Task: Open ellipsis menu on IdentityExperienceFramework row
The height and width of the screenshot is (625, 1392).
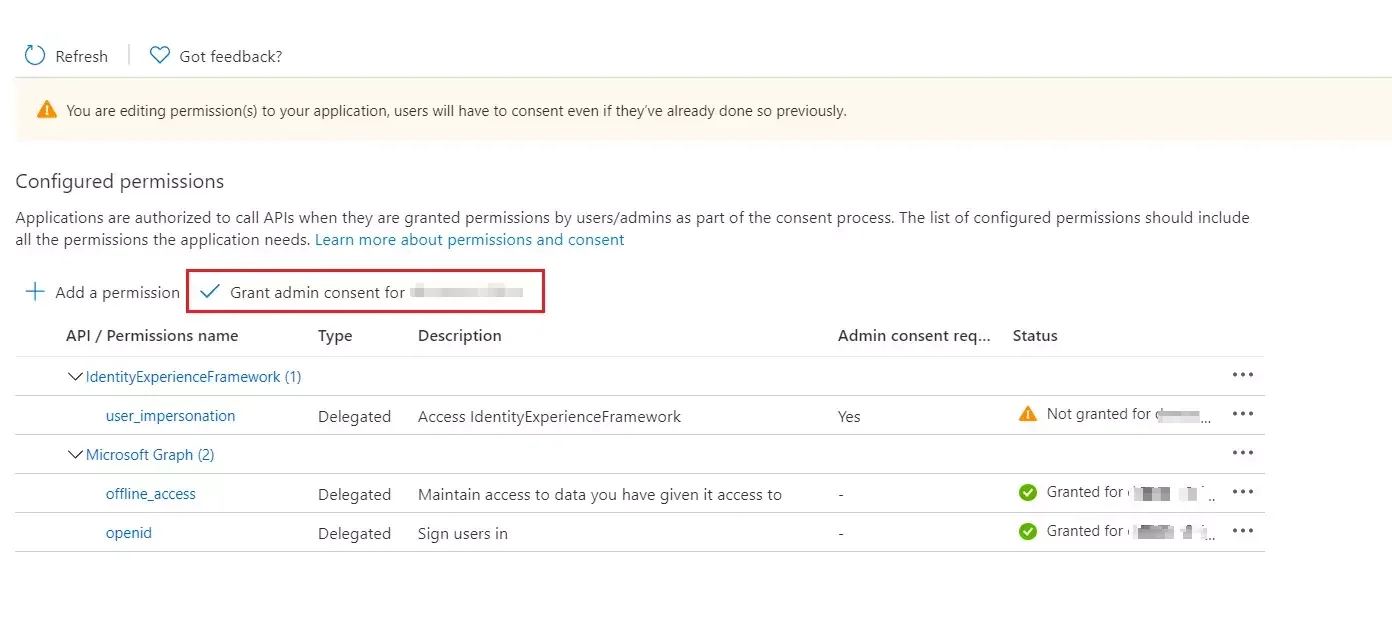Action: tap(1242, 374)
